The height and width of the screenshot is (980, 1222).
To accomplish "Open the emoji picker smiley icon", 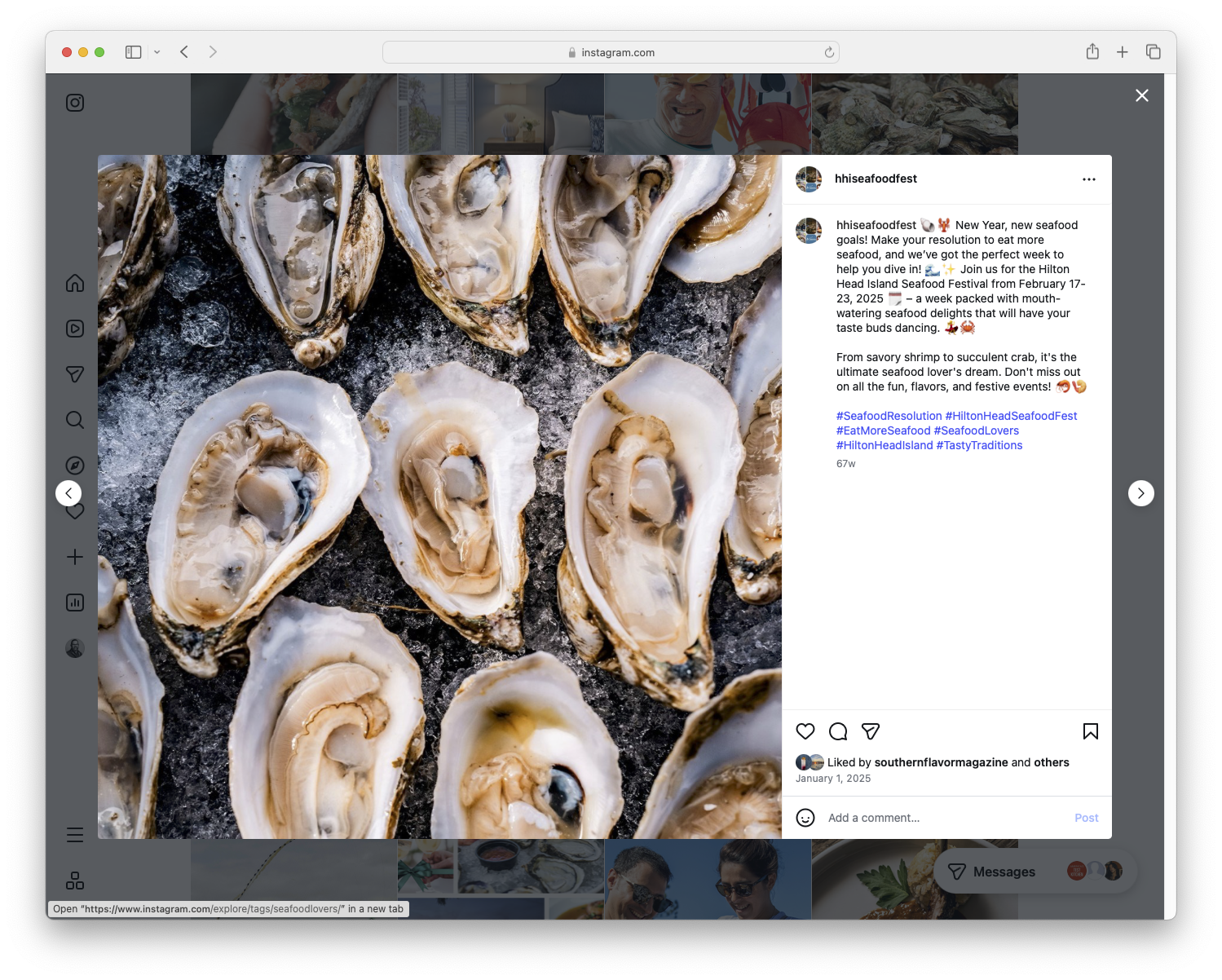I will coord(805,818).
